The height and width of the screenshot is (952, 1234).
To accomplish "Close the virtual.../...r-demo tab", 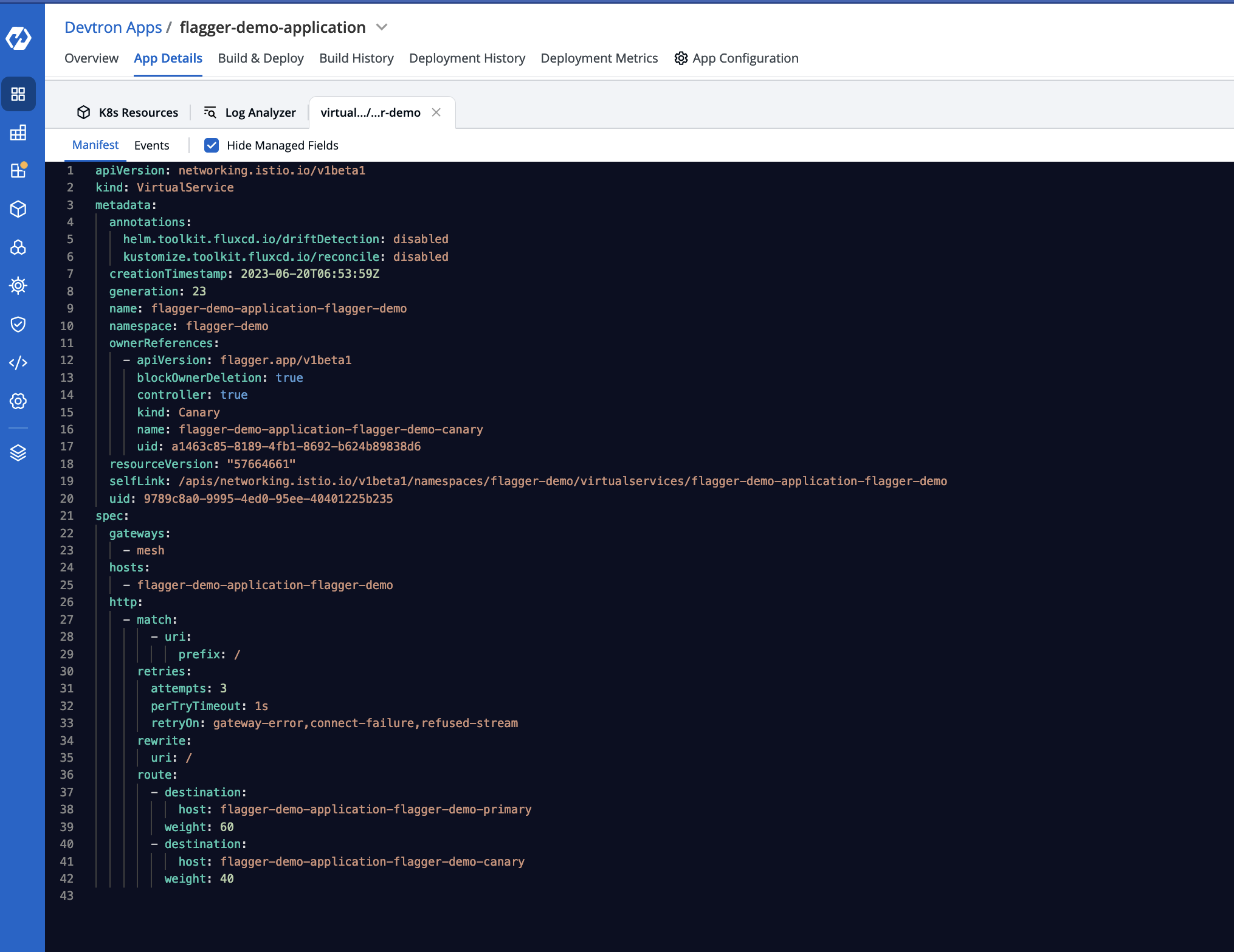I will 436,112.
